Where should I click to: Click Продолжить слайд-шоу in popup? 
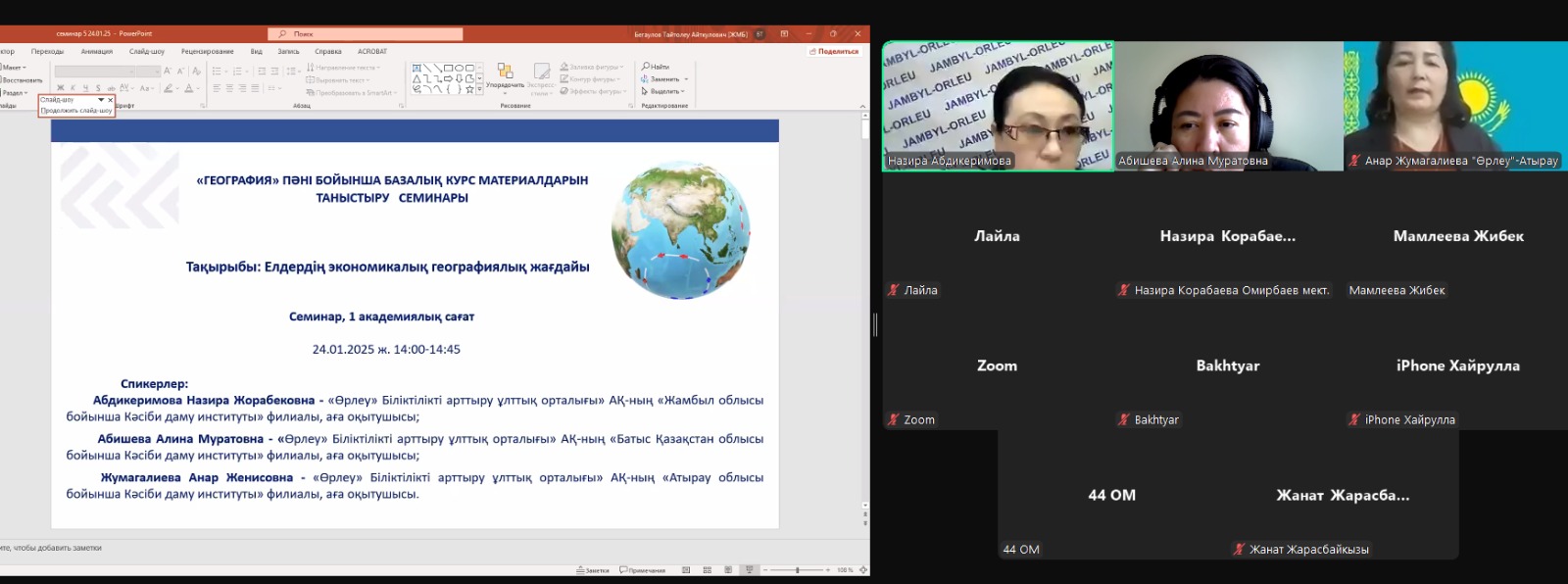(x=76, y=111)
